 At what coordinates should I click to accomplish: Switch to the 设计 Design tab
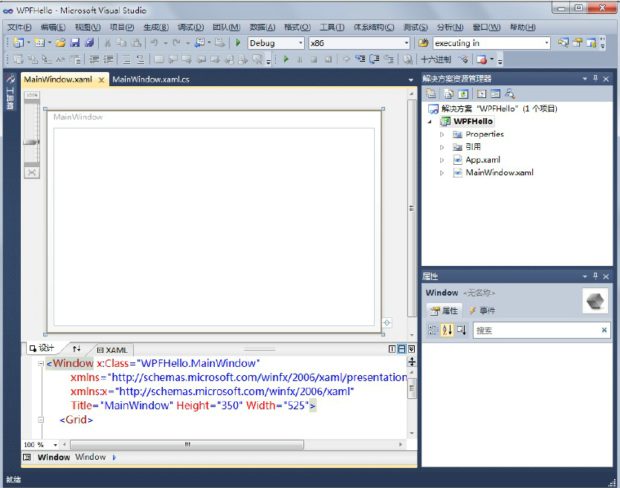click(42, 348)
